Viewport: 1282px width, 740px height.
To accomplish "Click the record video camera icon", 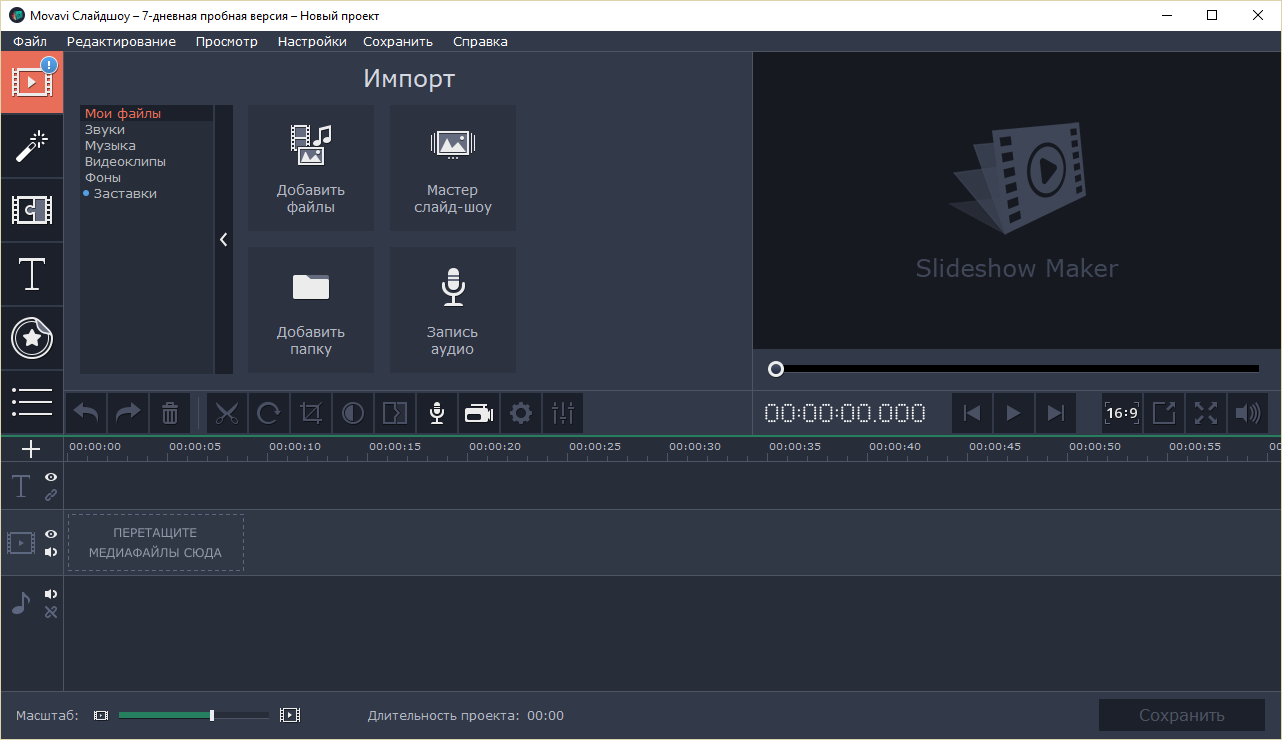I will (479, 413).
